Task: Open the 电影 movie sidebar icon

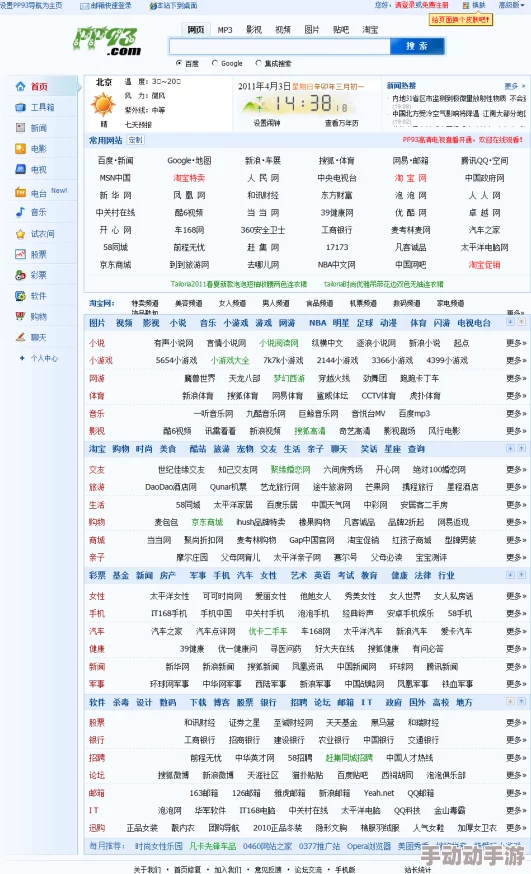Action: click(x=21, y=149)
